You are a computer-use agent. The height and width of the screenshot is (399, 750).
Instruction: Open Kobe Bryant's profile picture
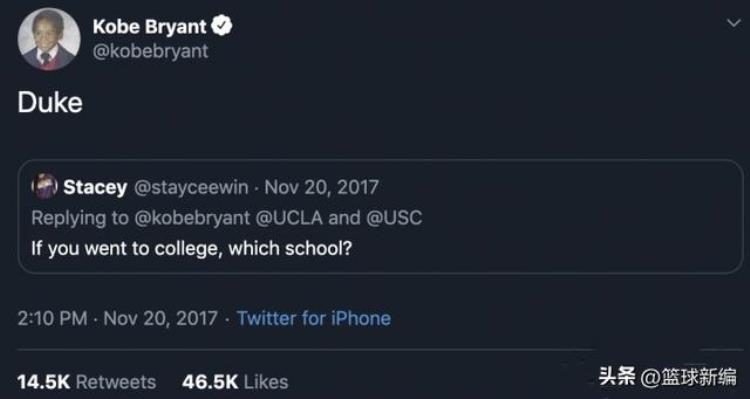[49, 39]
